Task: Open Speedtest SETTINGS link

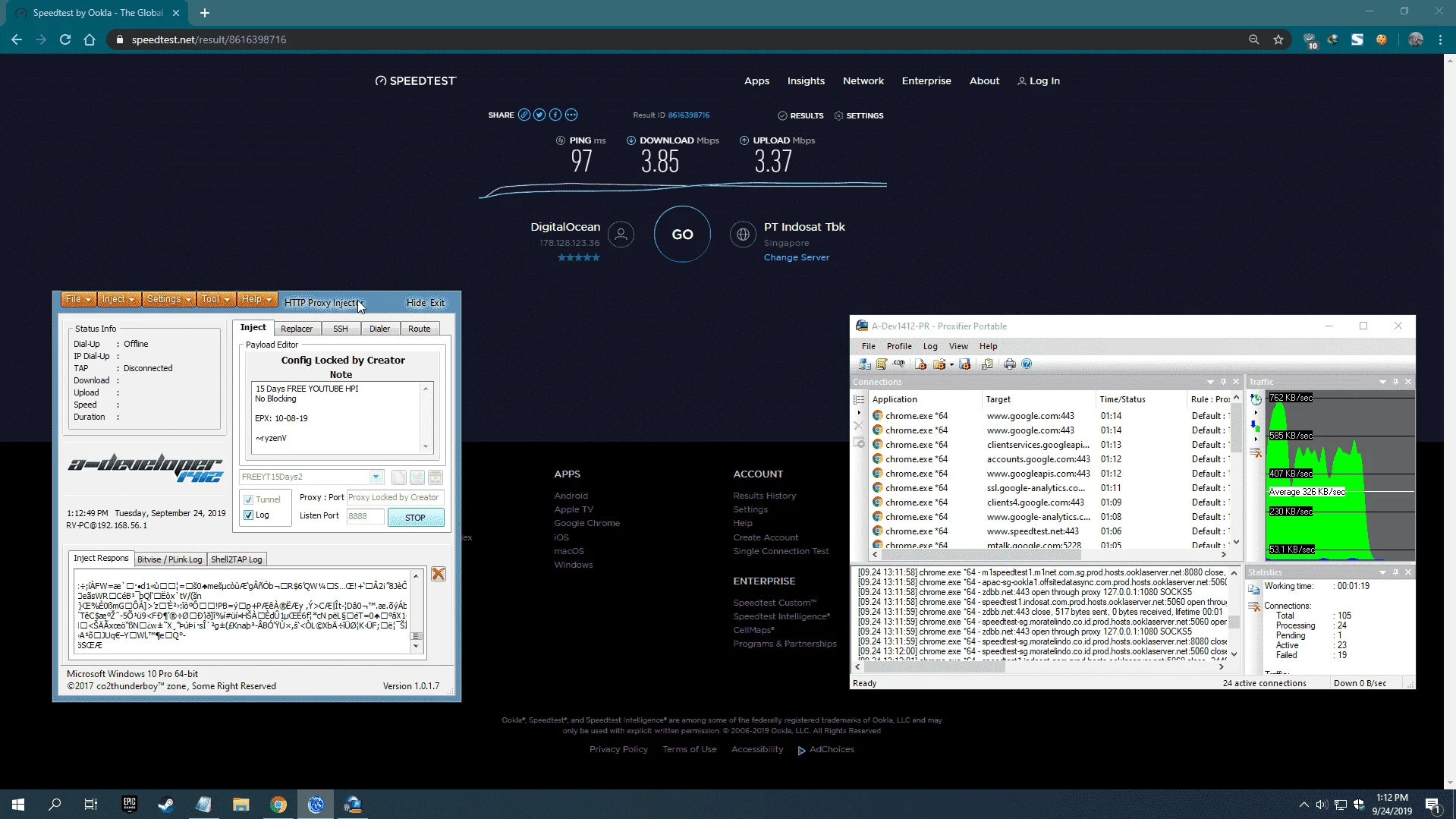Action: pos(859,116)
